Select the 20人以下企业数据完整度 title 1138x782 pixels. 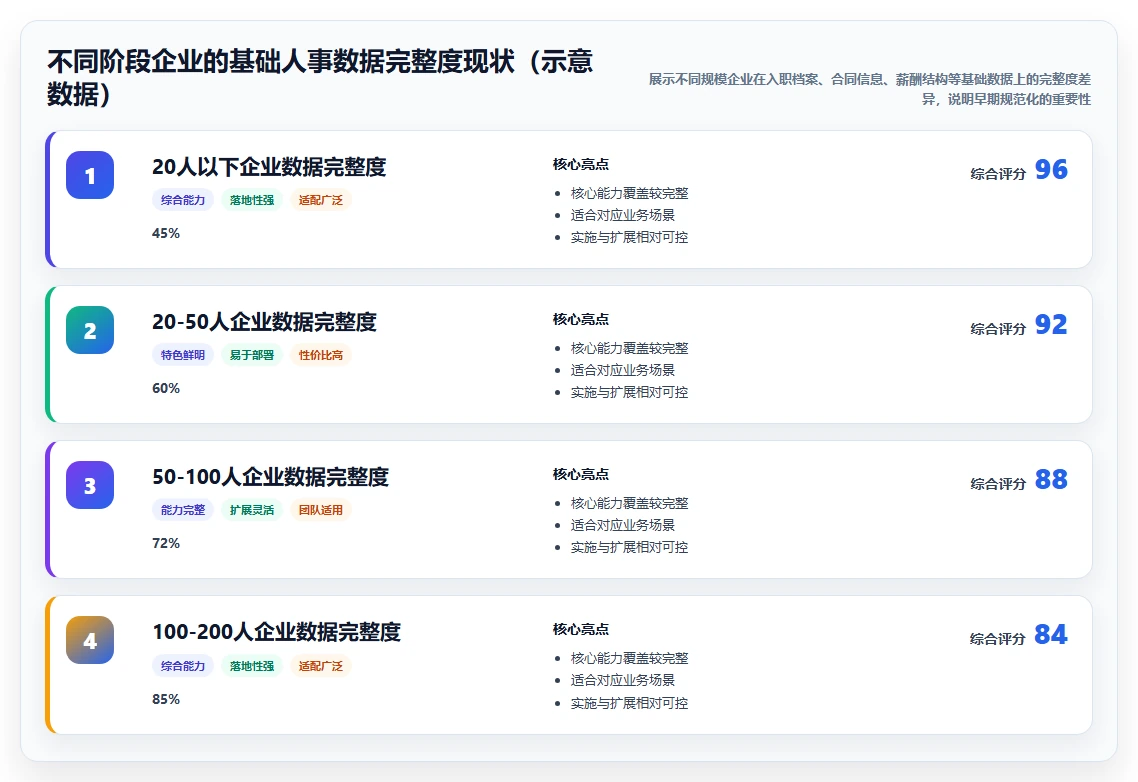269,167
